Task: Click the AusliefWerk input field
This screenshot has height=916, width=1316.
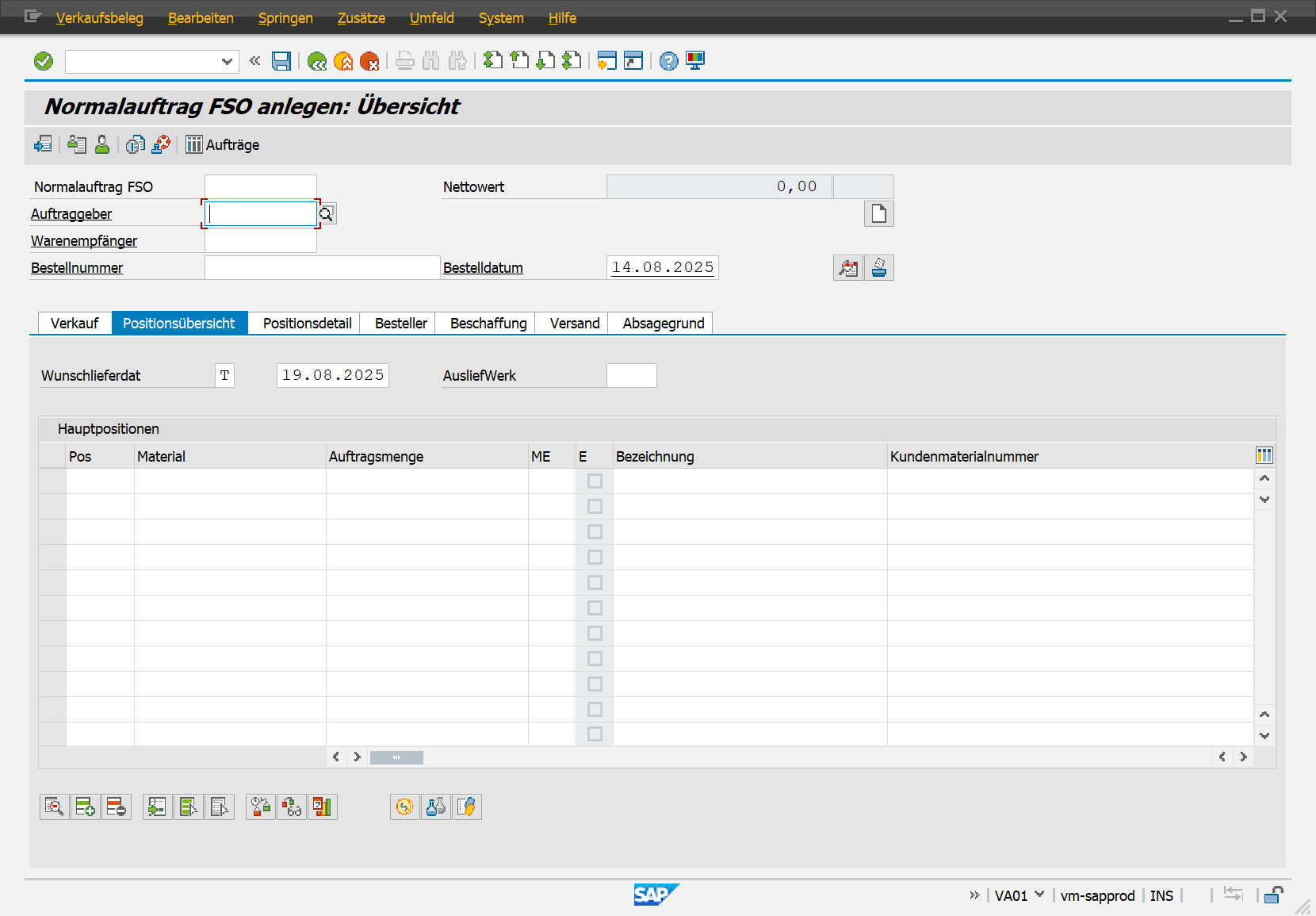Action: (631, 376)
